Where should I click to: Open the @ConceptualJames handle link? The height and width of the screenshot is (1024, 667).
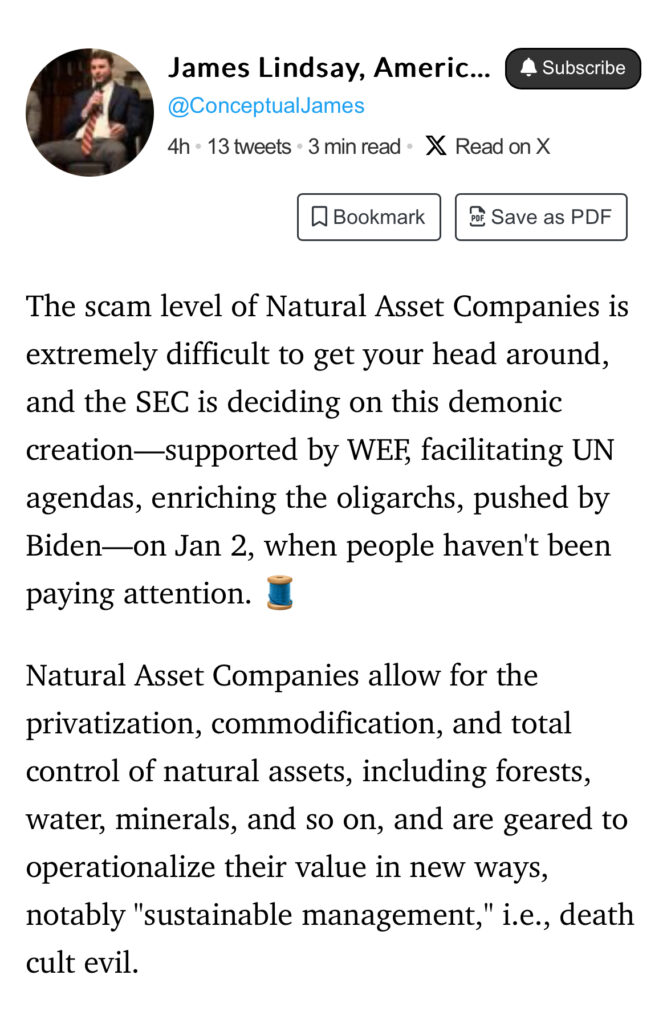tap(266, 106)
